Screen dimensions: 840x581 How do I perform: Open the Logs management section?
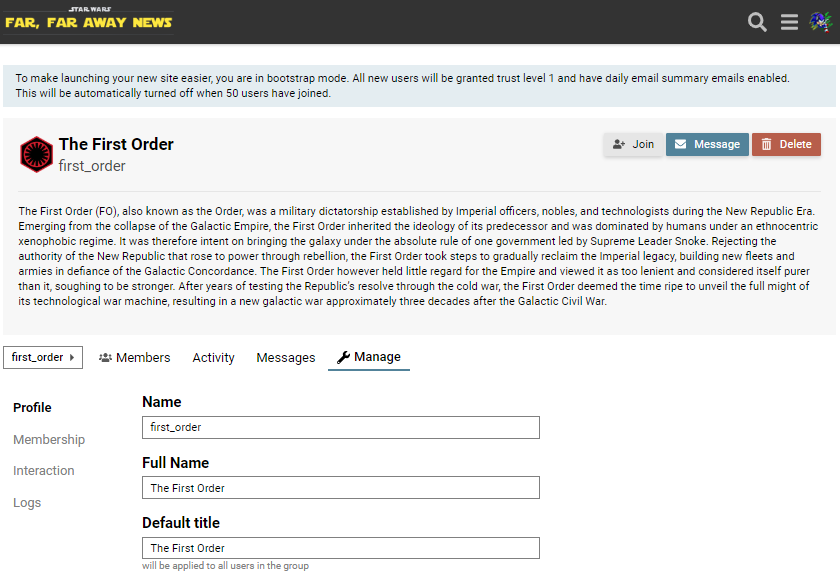click(27, 503)
